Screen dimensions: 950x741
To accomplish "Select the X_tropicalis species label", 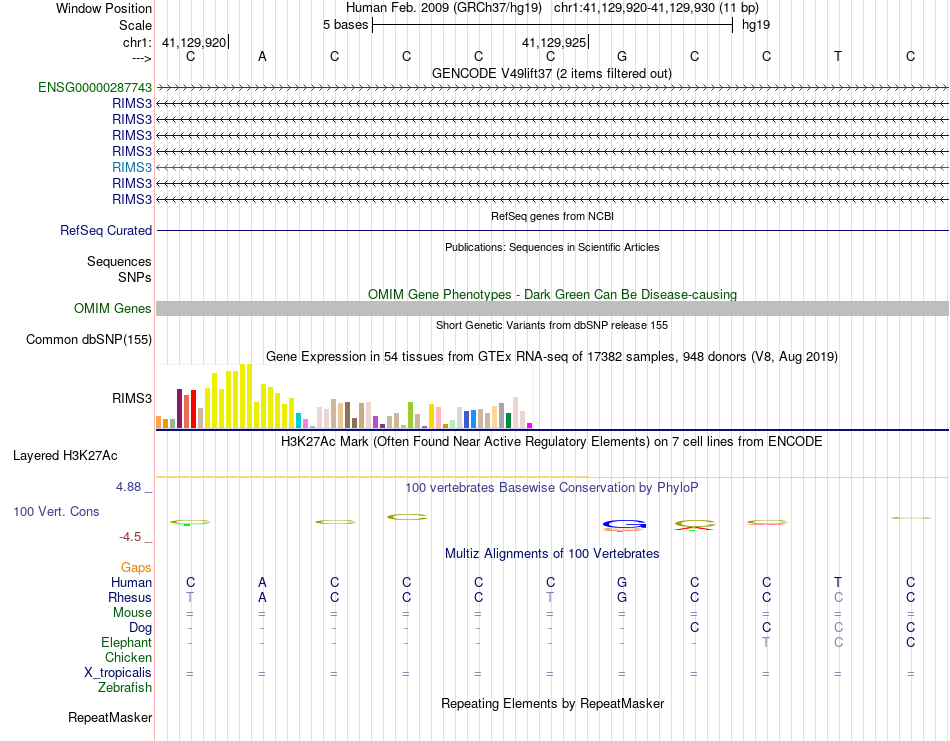I will pos(118,673).
